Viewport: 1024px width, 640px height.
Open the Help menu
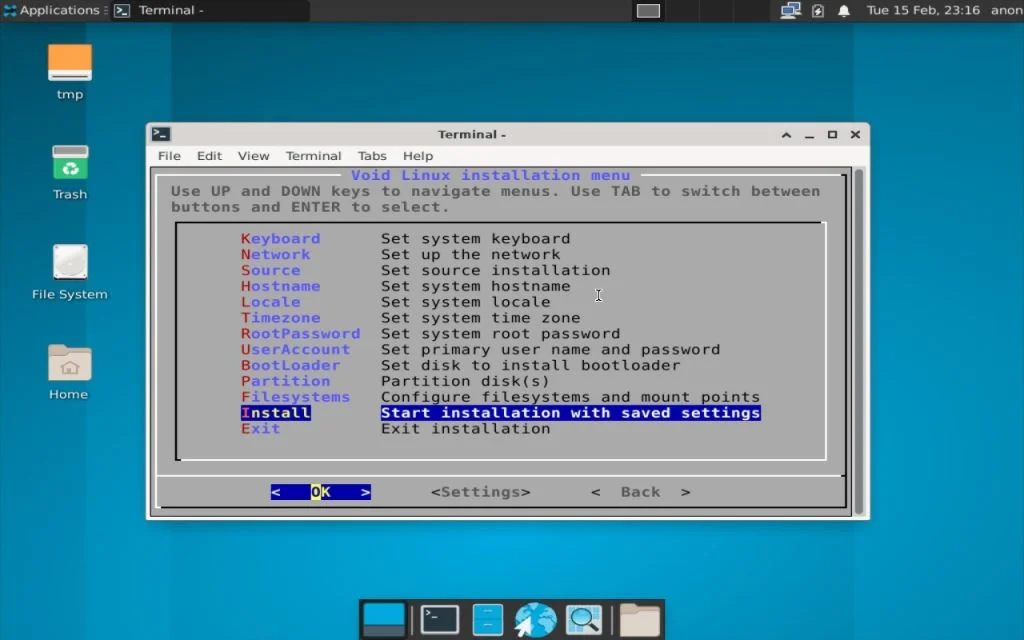coord(417,156)
